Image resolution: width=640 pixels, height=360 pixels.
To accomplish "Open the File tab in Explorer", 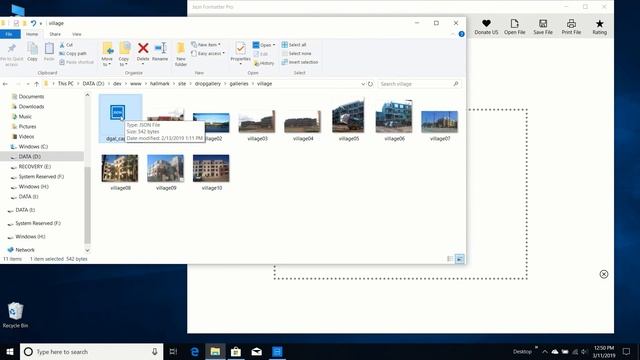I will point(9,34).
